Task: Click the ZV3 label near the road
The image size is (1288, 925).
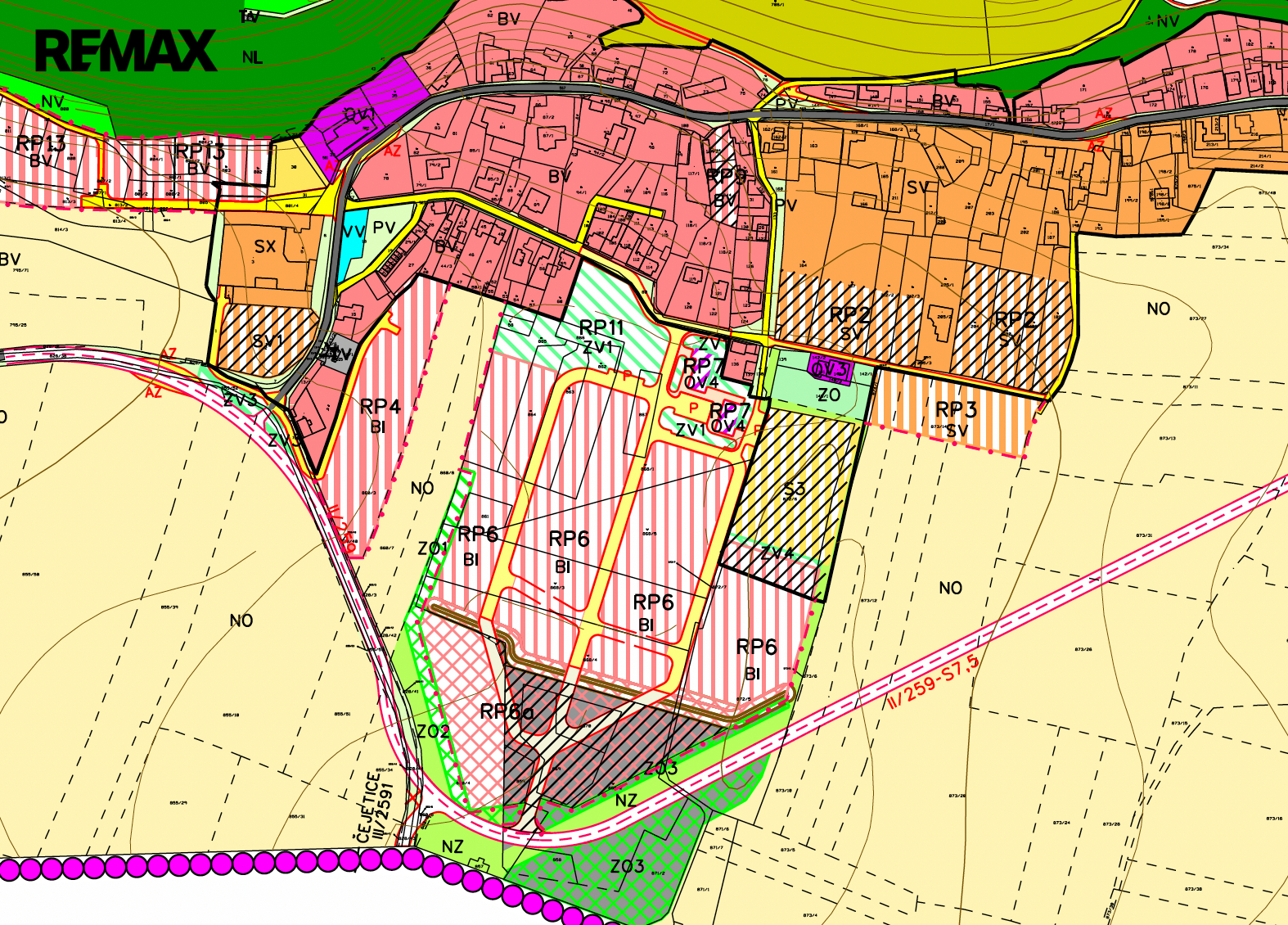Action: pyautogui.click(x=241, y=400)
